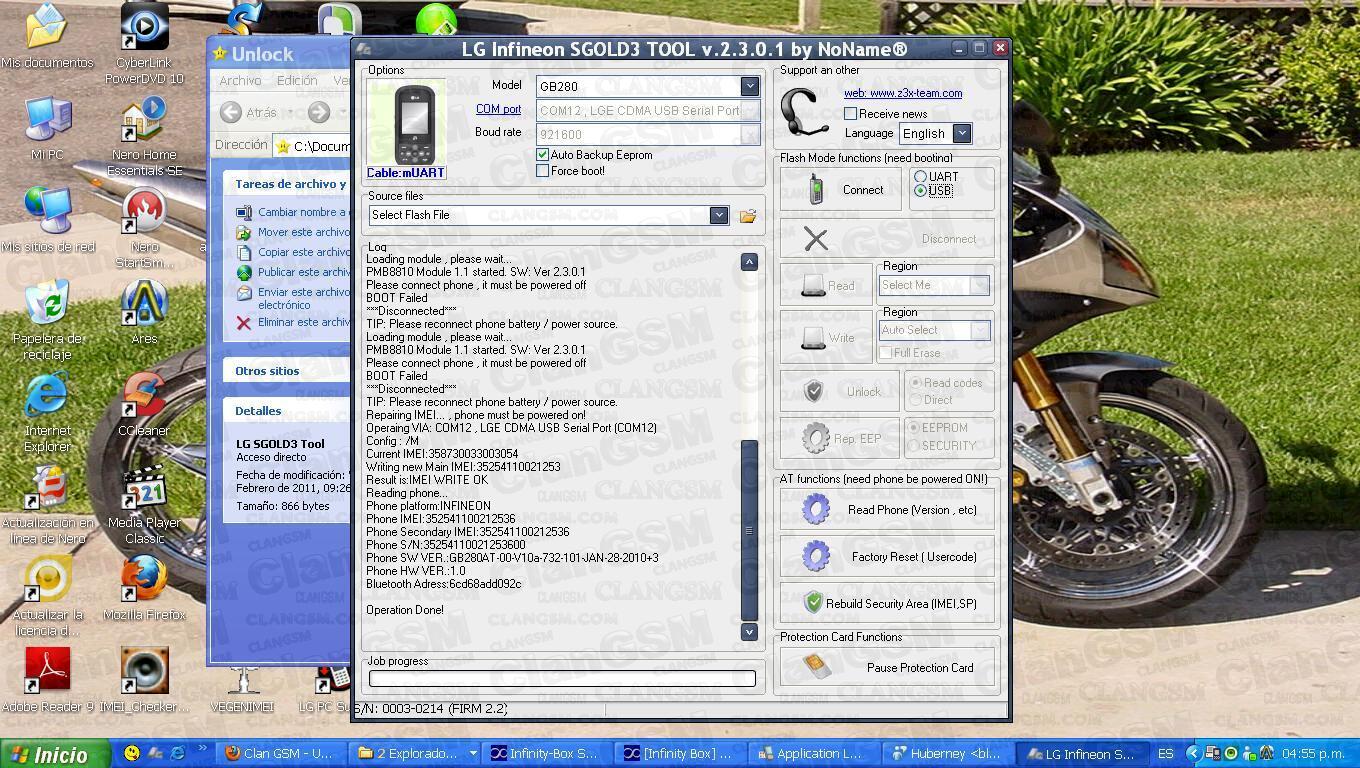Expand the Select Flash File dropdown
This screenshot has height=768, width=1360.
(718, 215)
